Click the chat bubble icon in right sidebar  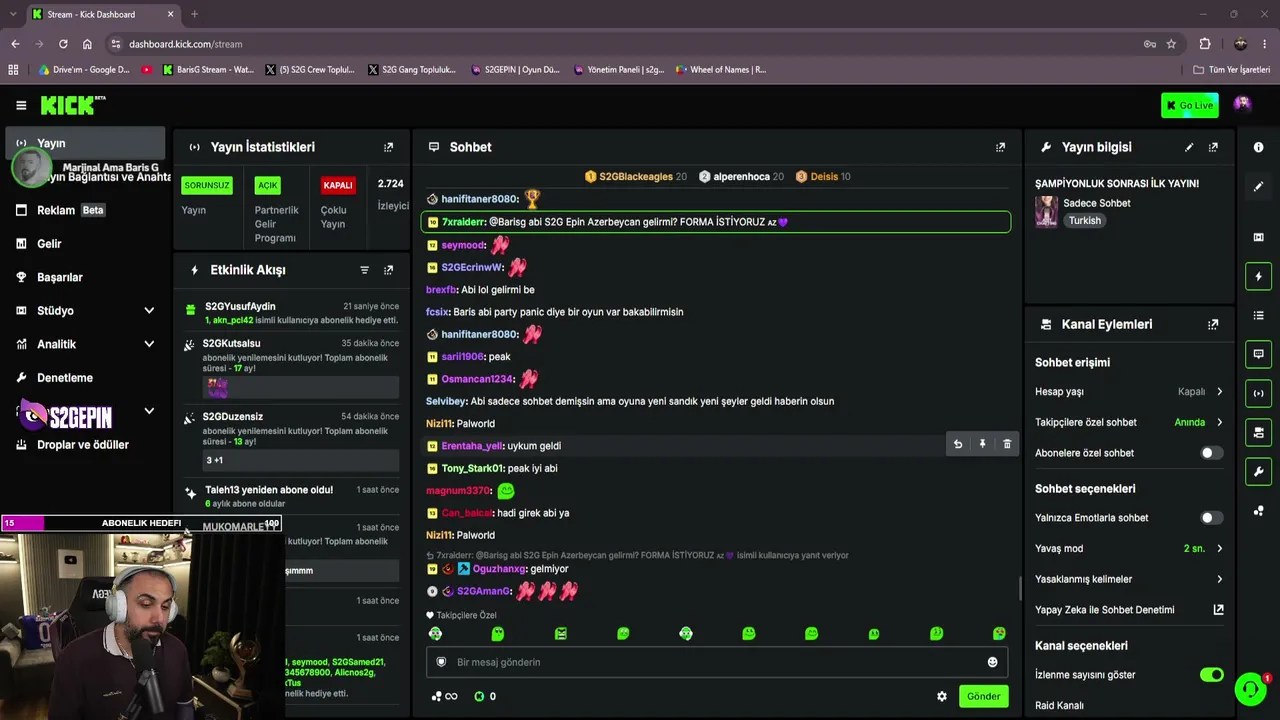click(x=1258, y=354)
